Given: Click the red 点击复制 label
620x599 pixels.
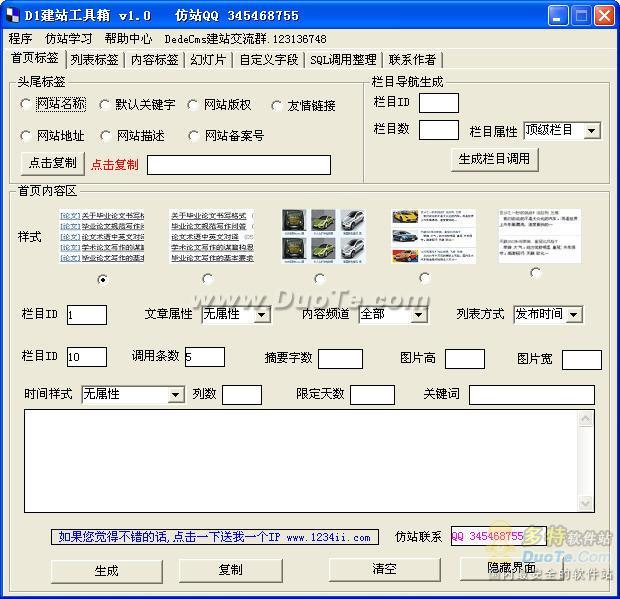Looking at the screenshot, I should (x=115, y=164).
